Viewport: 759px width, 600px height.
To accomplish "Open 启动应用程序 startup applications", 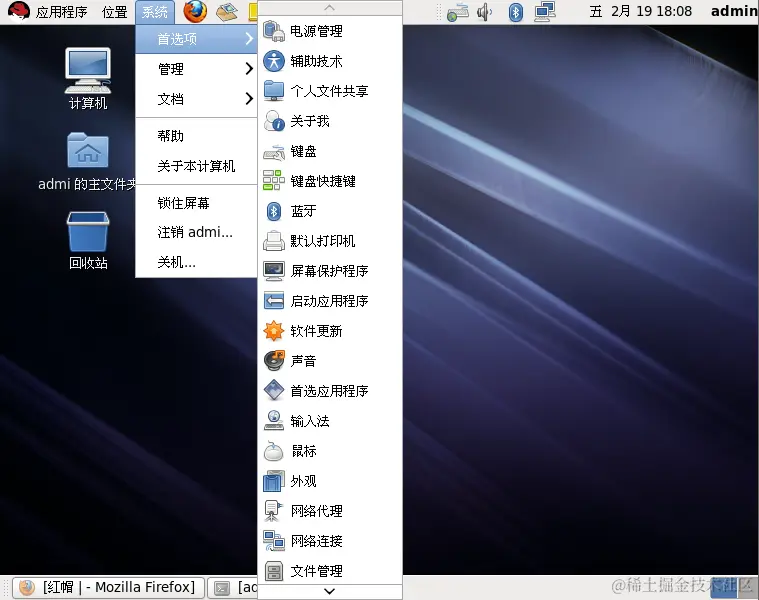I will click(330, 301).
